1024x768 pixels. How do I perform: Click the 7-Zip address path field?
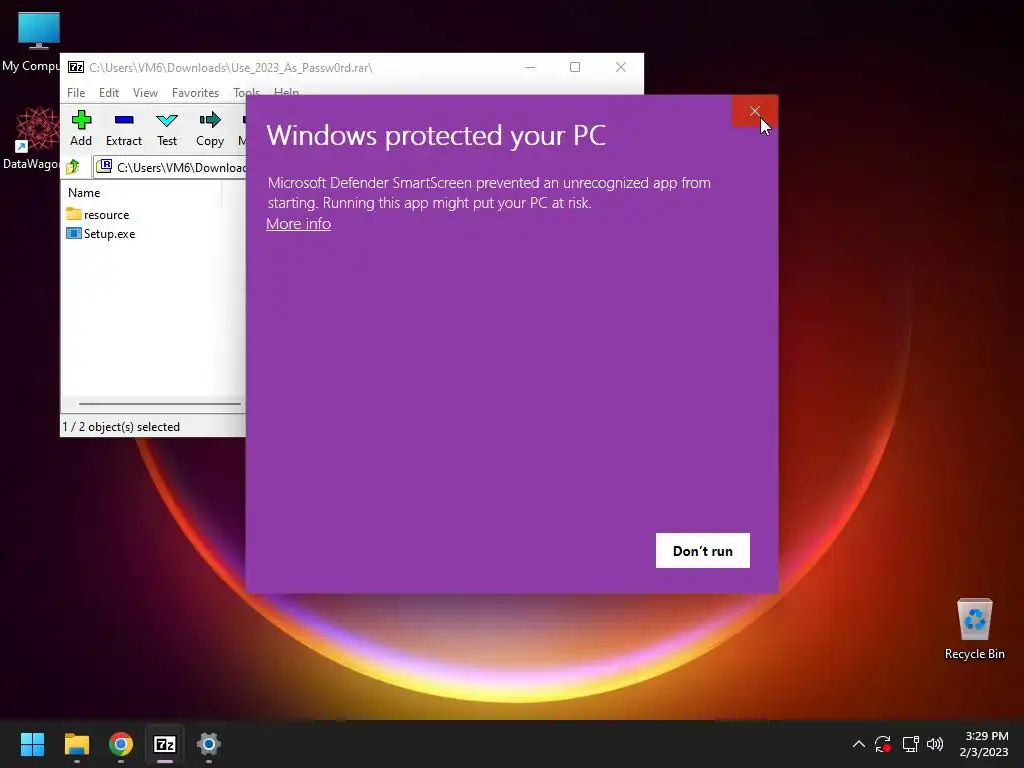pos(171,167)
